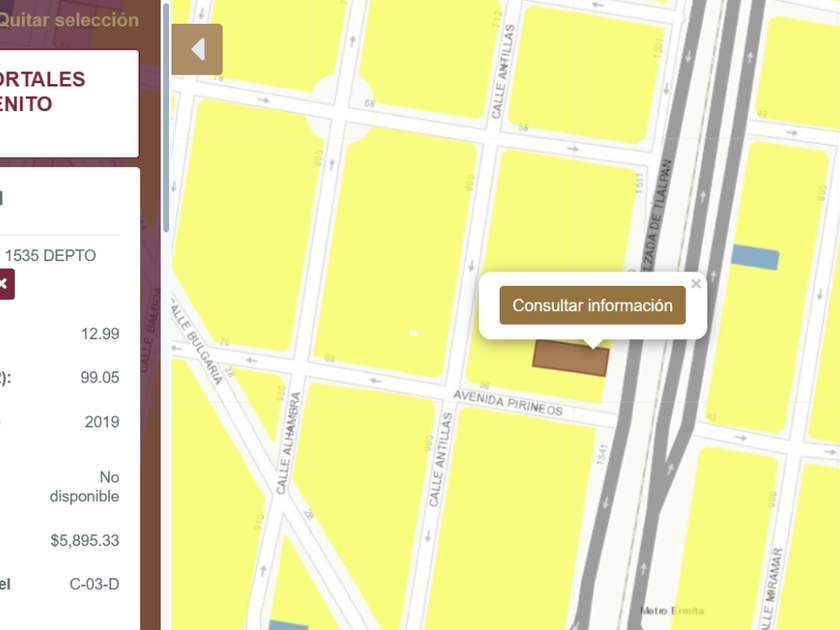Click the Metro Ermita label
The image size is (840, 630).
672,611
